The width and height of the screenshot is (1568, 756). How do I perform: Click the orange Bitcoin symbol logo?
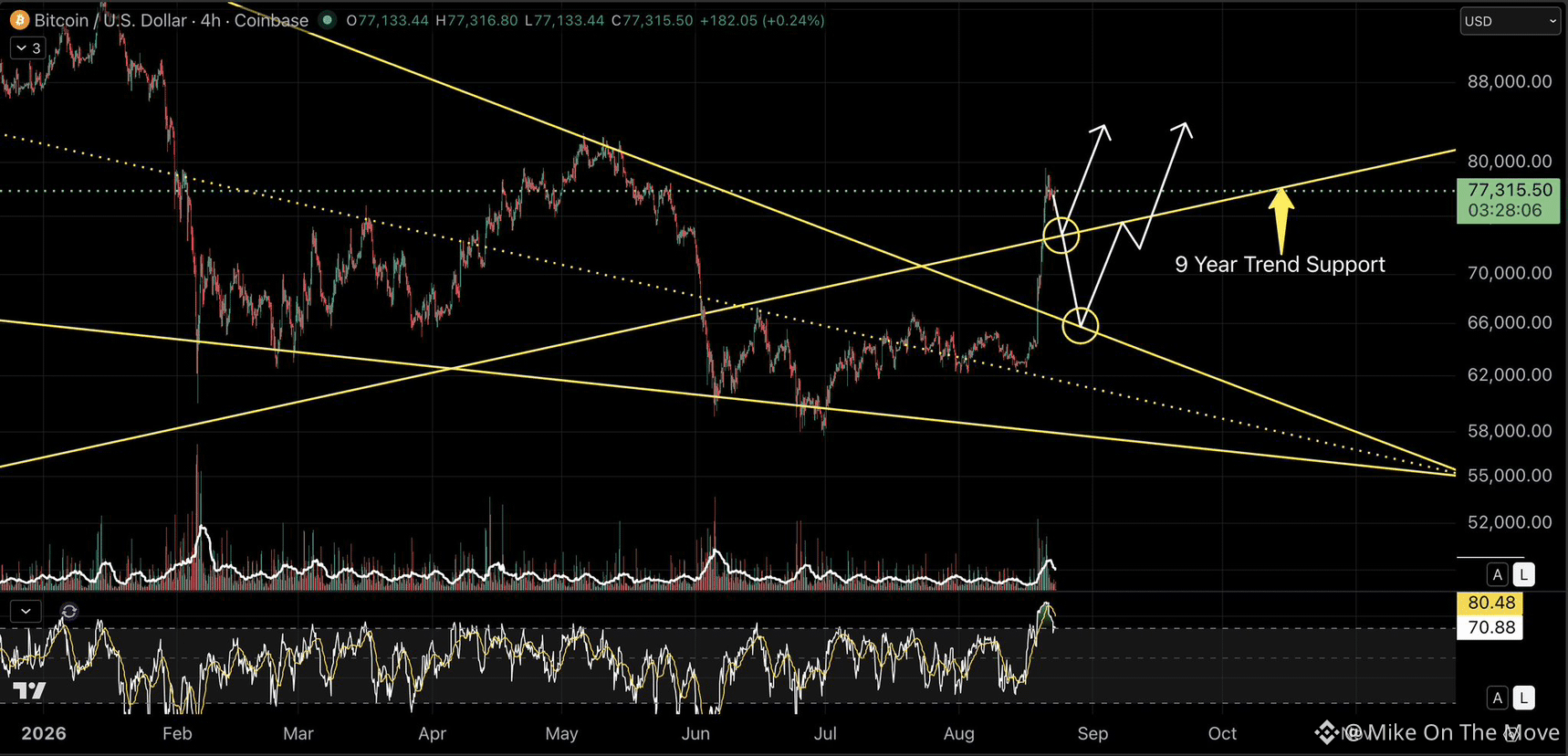coord(19,20)
